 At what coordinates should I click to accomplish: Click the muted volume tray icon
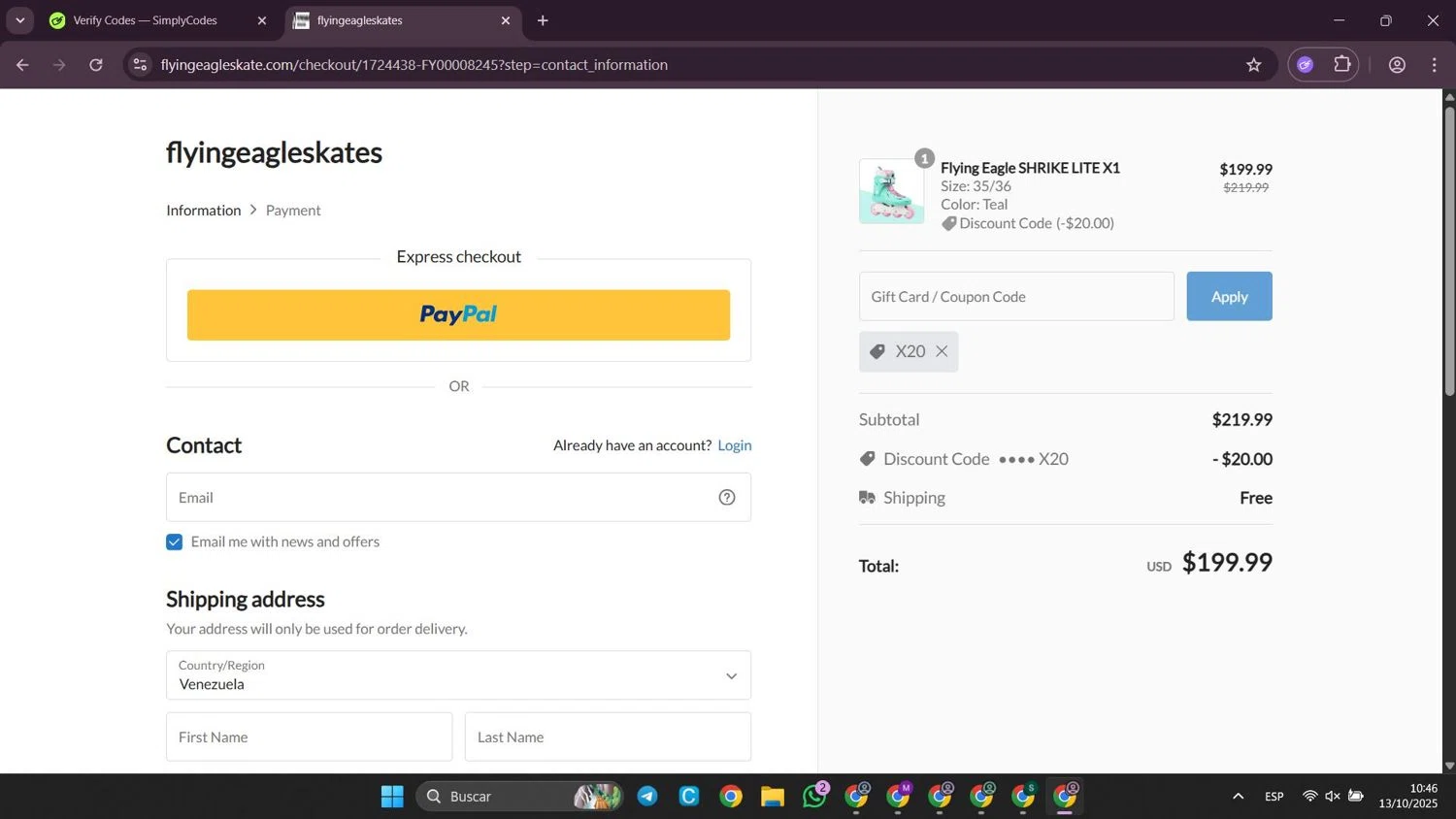(x=1333, y=797)
